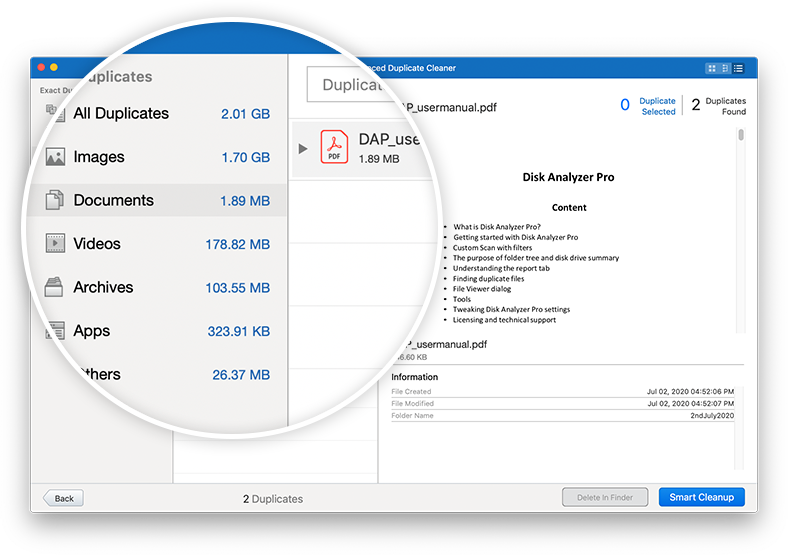
Task: Click the File Created date value
Action: click(690, 391)
